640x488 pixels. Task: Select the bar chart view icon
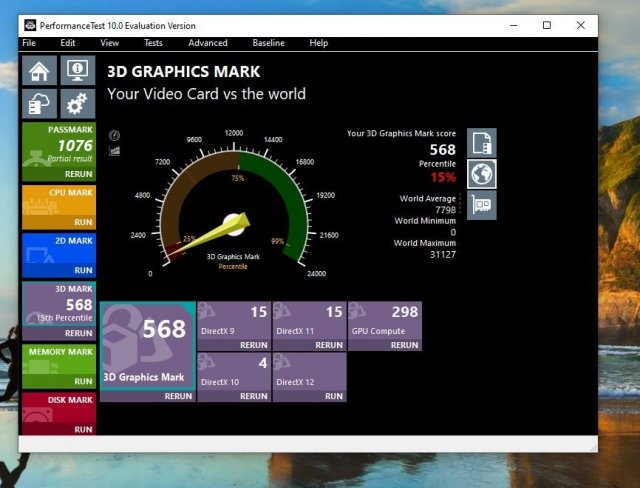(114, 151)
